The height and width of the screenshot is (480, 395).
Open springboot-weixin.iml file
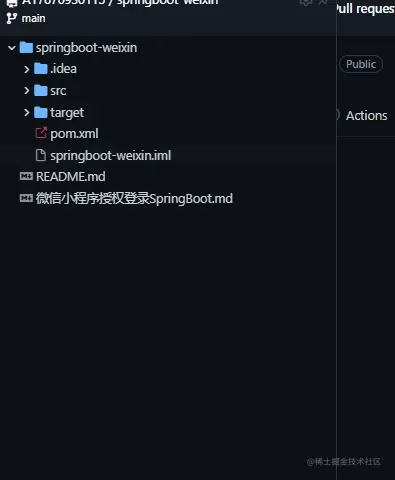tap(111, 156)
